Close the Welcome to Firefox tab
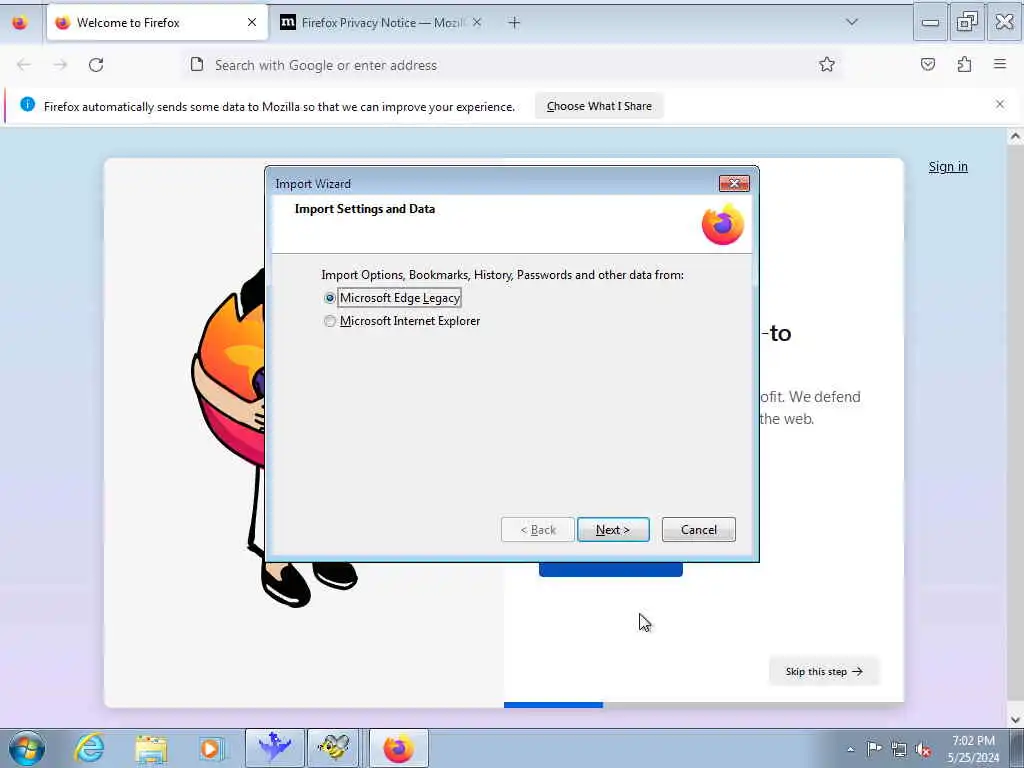 point(251,23)
